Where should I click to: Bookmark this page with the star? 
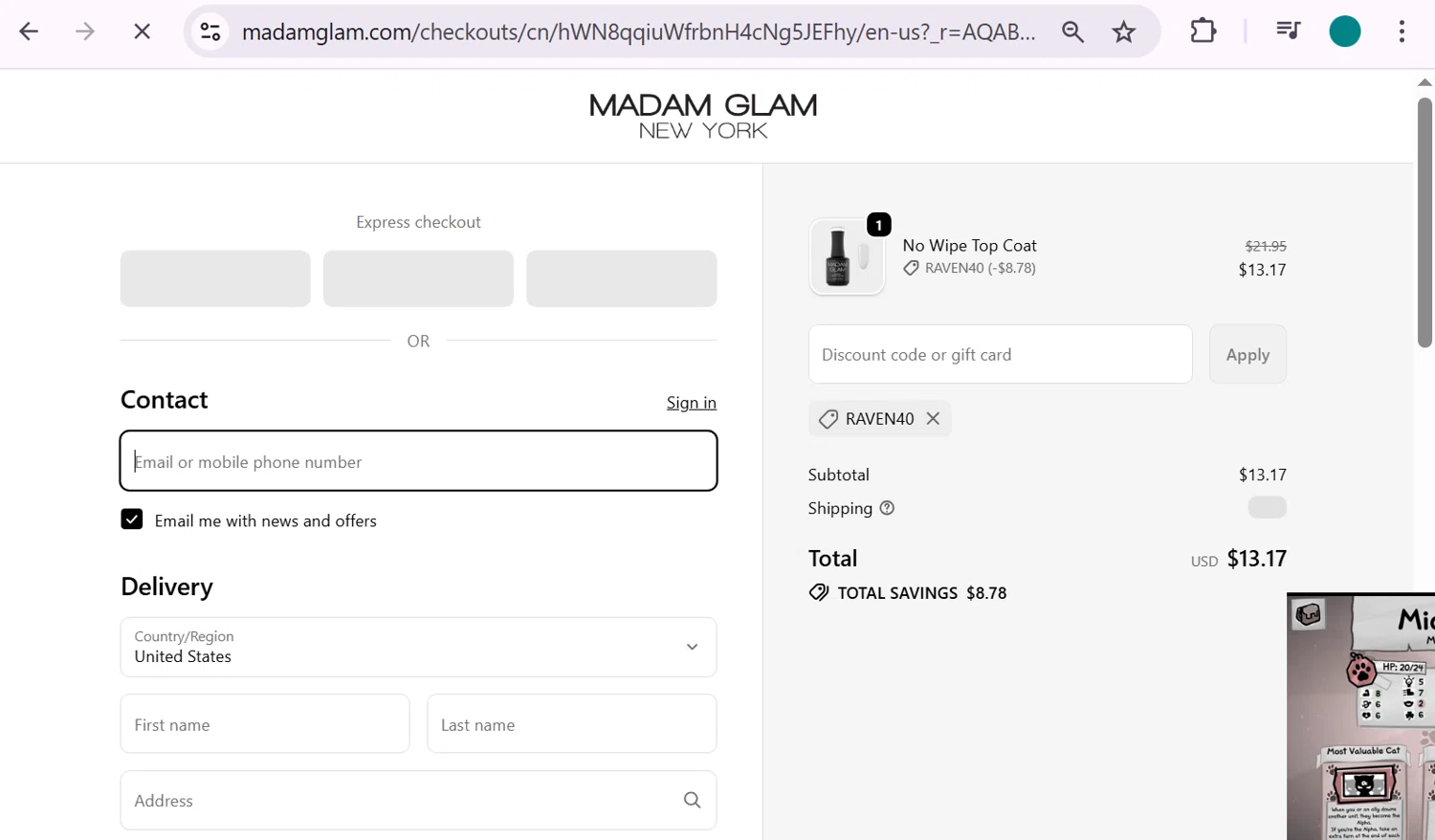click(1123, 32)
